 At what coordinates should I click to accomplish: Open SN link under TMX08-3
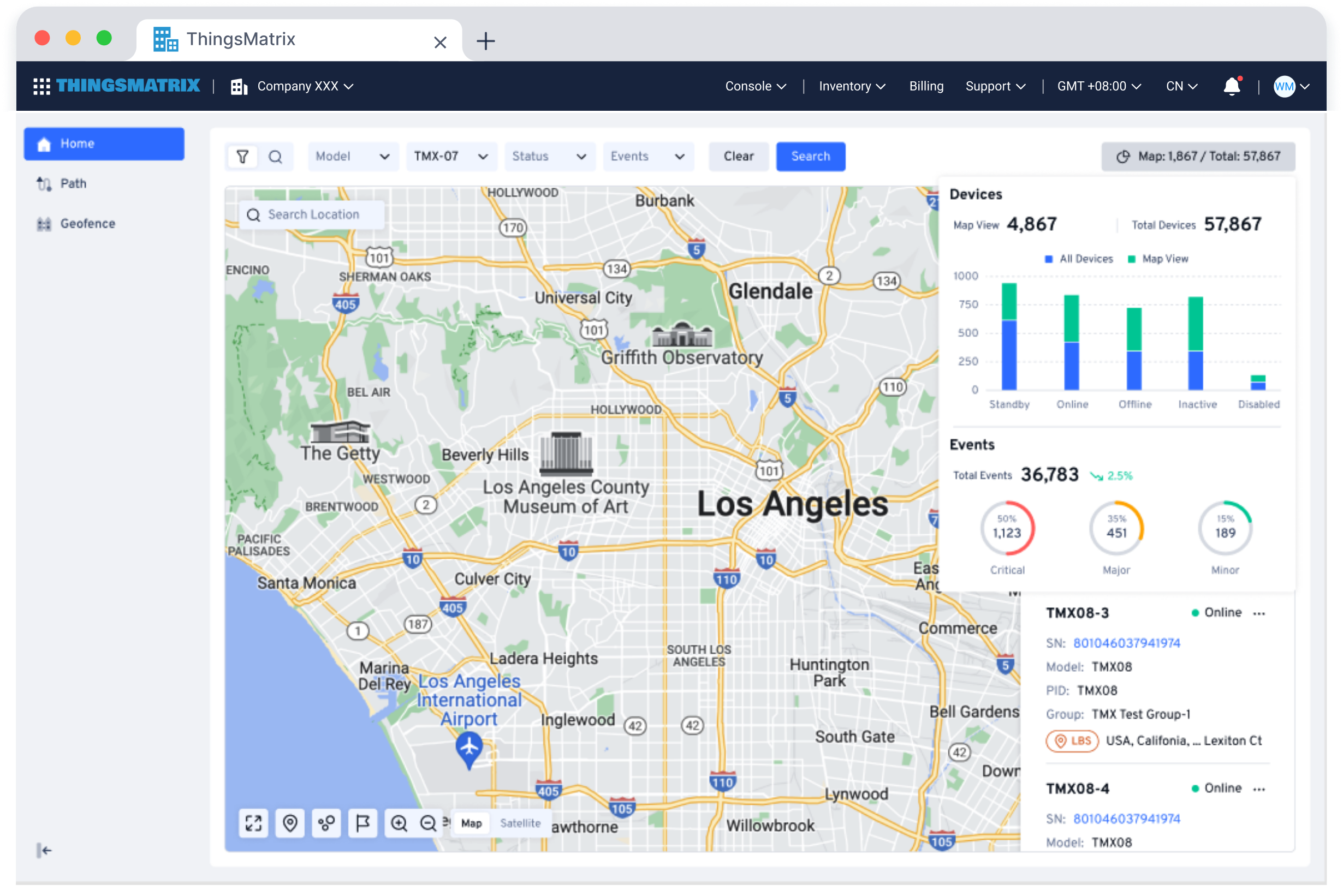tap(1126, 643)
